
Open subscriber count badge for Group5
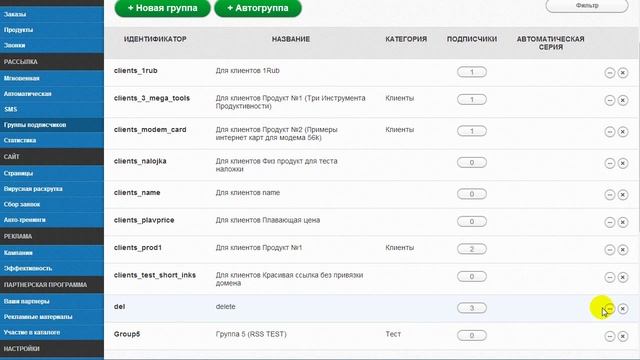[x=472, y=336]
